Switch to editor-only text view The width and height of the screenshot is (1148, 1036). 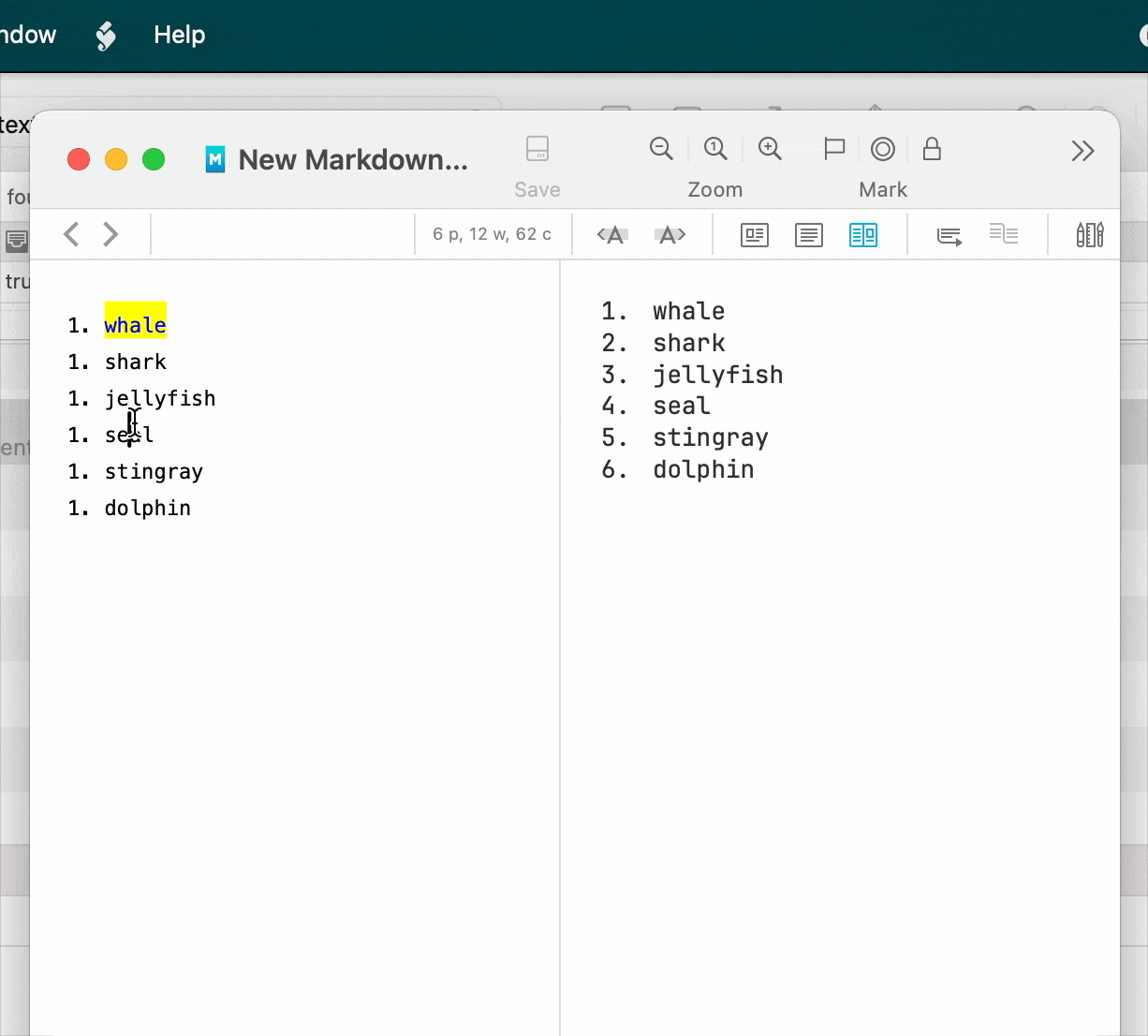(x=809, y=235)
